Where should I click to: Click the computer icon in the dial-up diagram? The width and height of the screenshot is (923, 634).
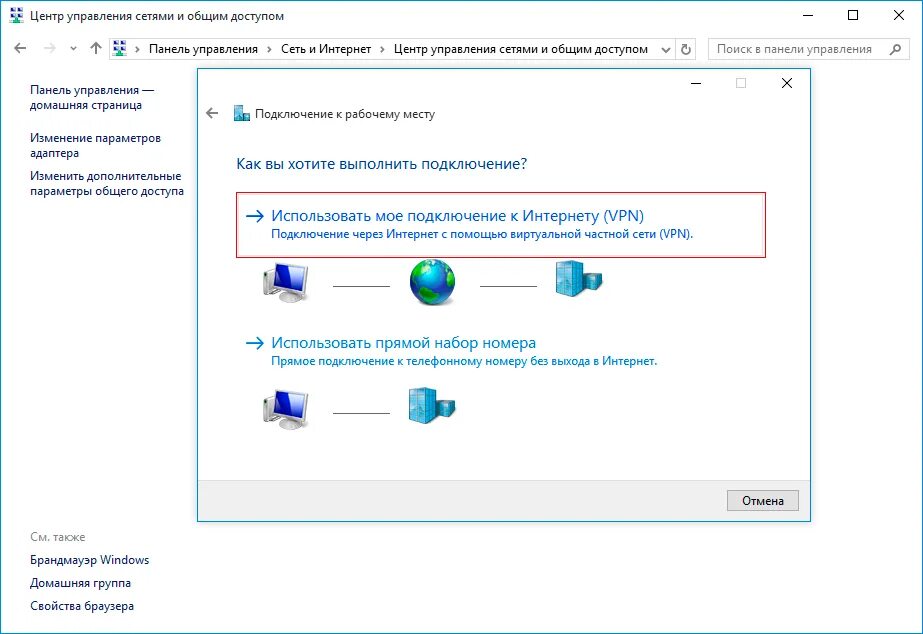tap(285, 409)
